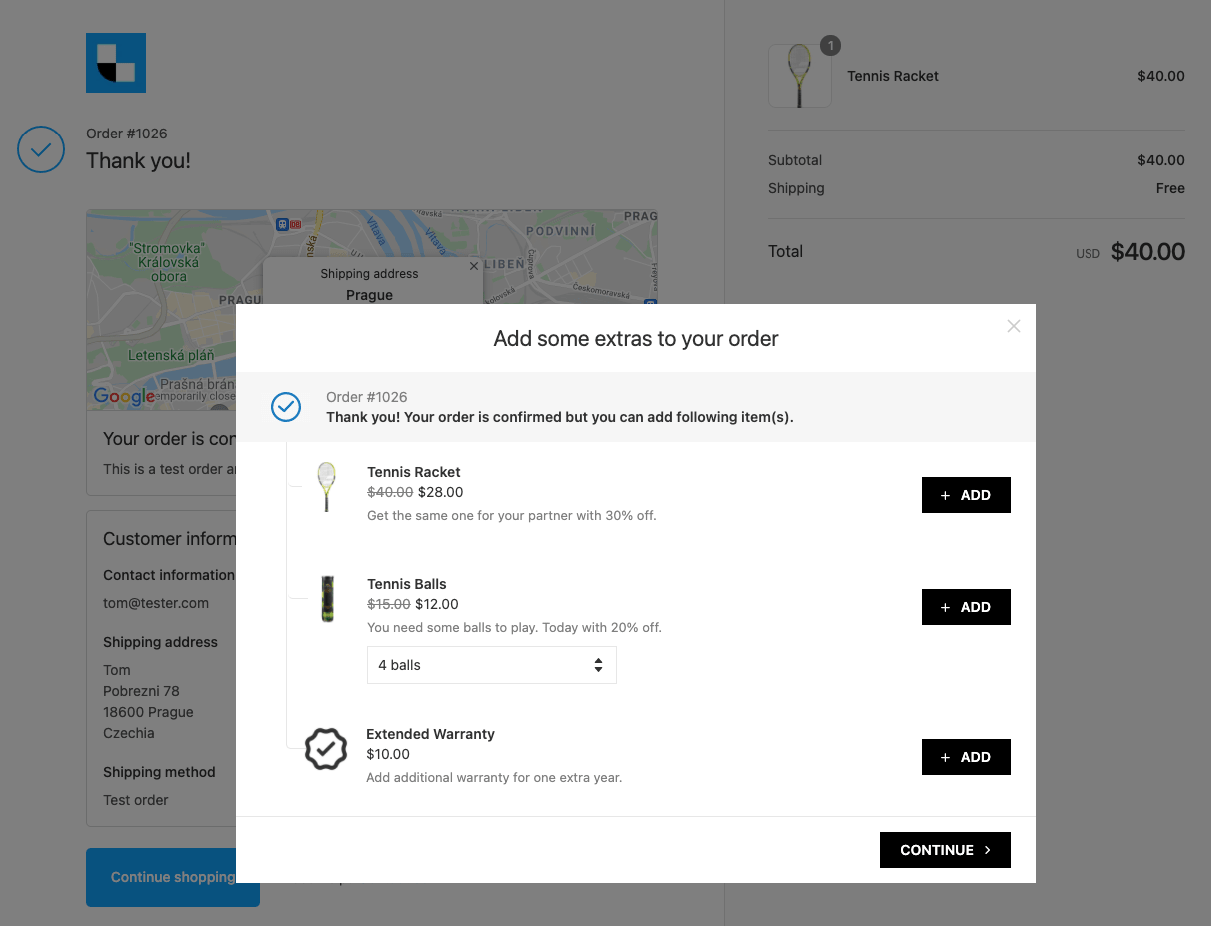This screenshot has height=926, width=1211.
Task: Add discounted Tennis Racket to order
Action: [x=966, y=495]
